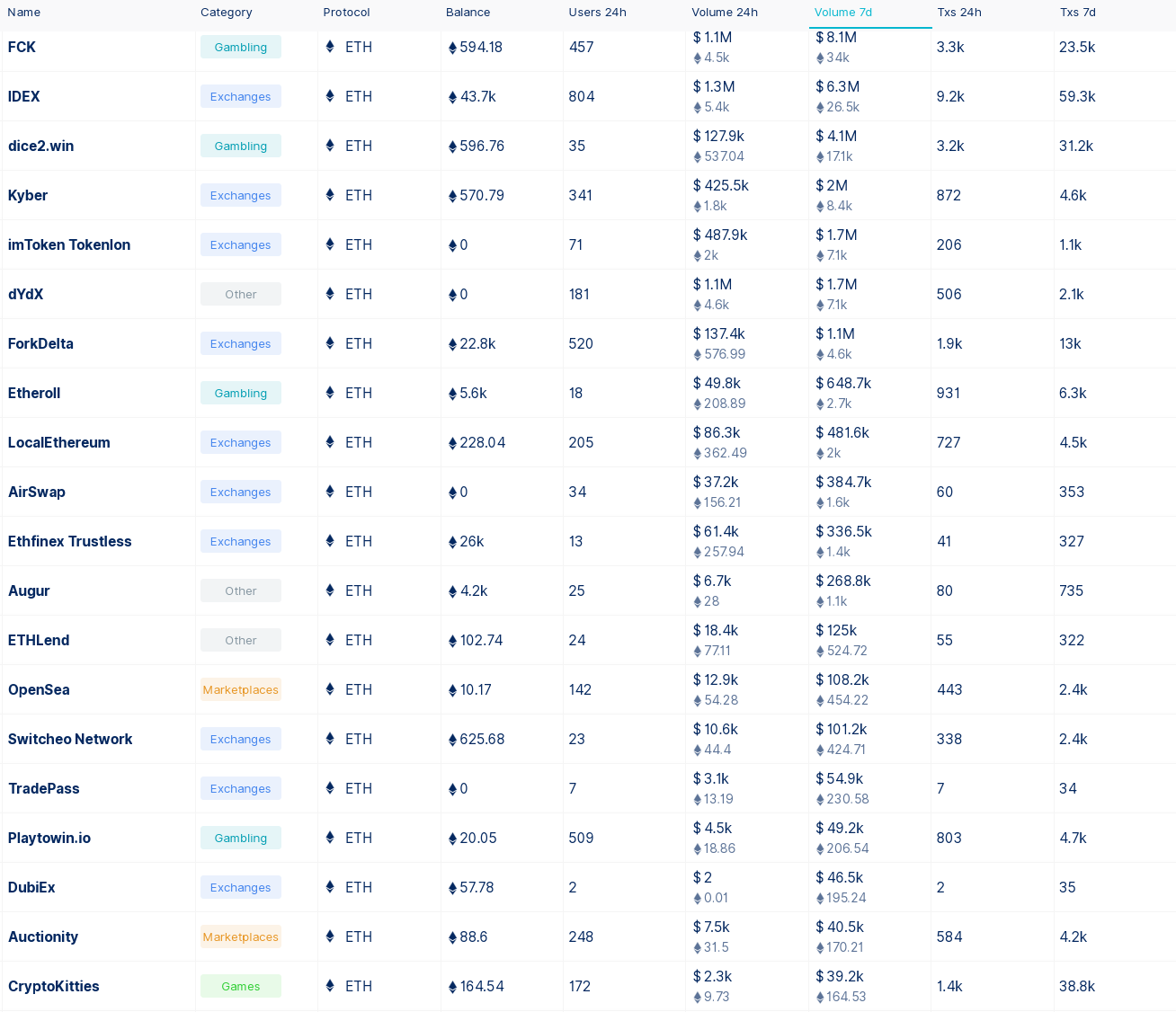Open the FCK dapp page
The image size is (1176, 1012).
[x=22, y=47]
